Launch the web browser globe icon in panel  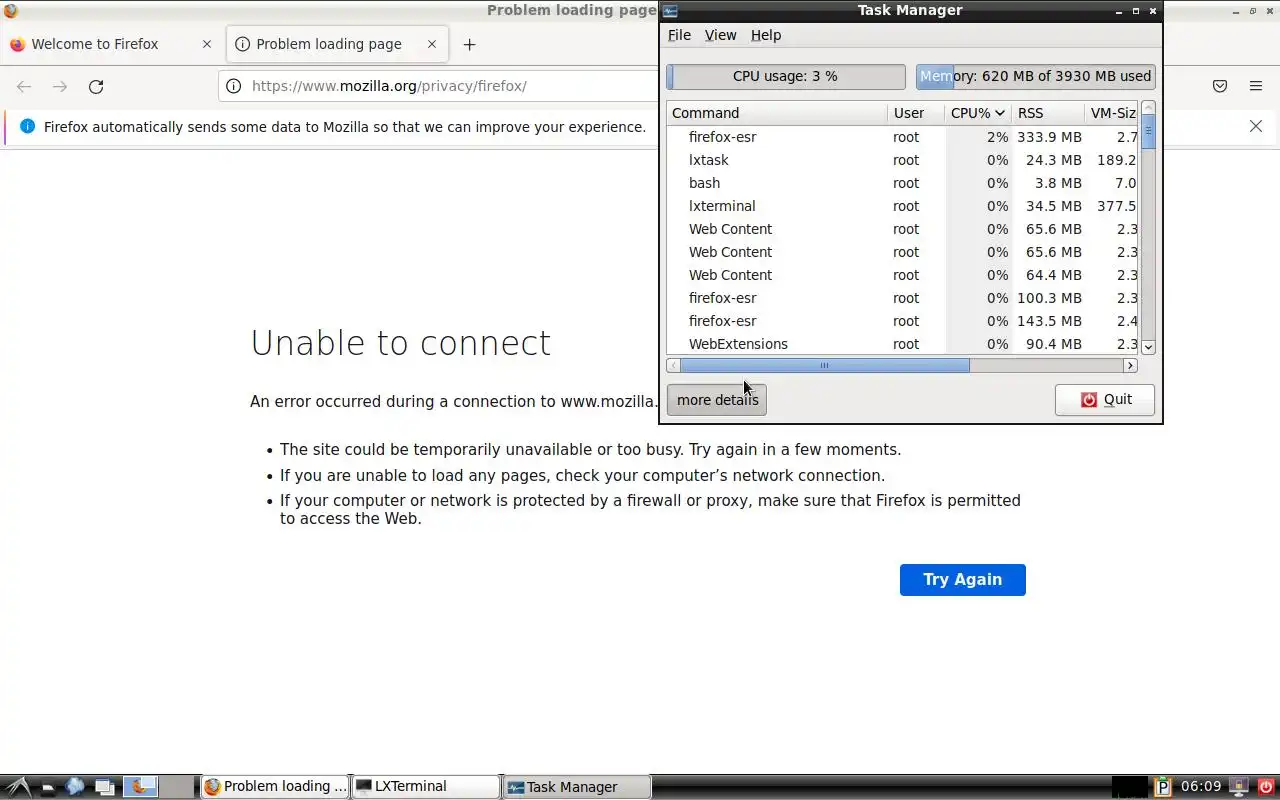(x=75, y=787)
